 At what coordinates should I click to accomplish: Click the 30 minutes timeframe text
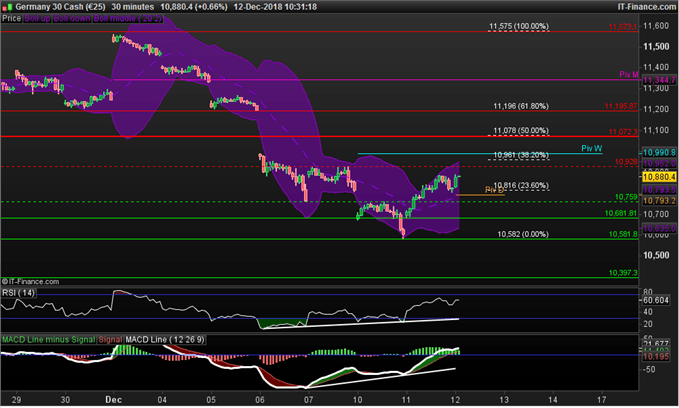133,7
